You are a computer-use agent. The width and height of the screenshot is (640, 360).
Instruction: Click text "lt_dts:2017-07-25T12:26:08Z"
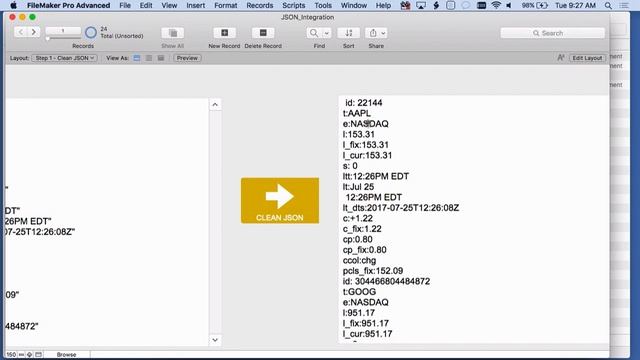point(401,208)
